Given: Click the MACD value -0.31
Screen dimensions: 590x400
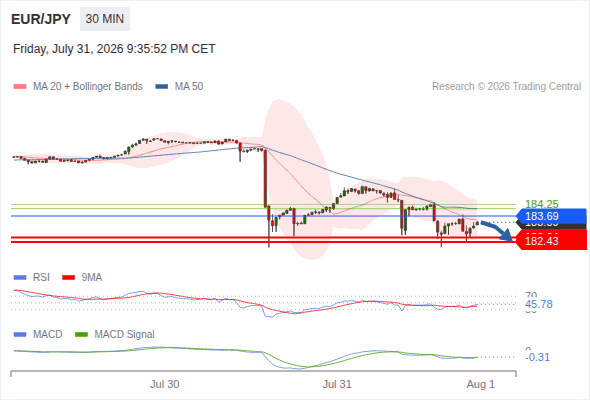Looking at the screenshot, I should point(537,357).
